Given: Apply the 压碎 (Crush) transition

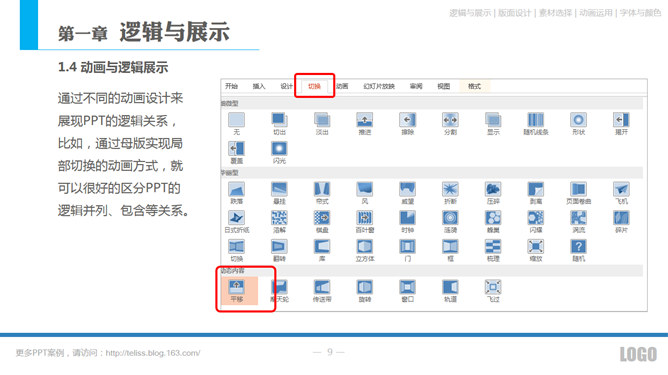Looking at the screenshot, I should (493, 193).
